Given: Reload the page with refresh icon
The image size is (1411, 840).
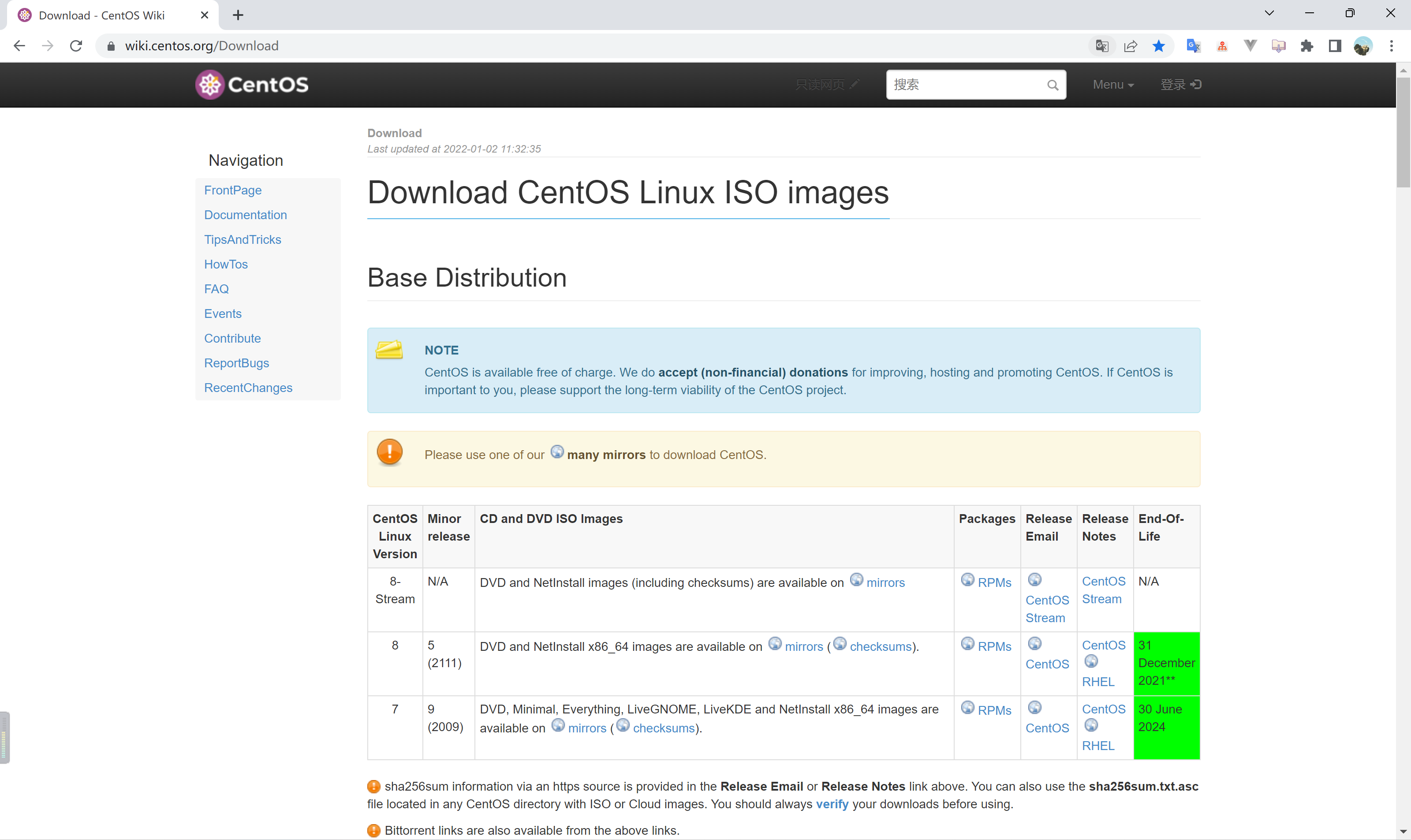Looking at the screenshot, I should pos(76,46).
